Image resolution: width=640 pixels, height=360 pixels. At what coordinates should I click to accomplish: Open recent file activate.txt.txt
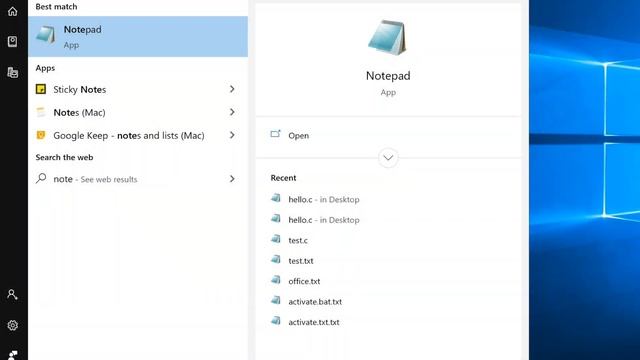(314, 322)
